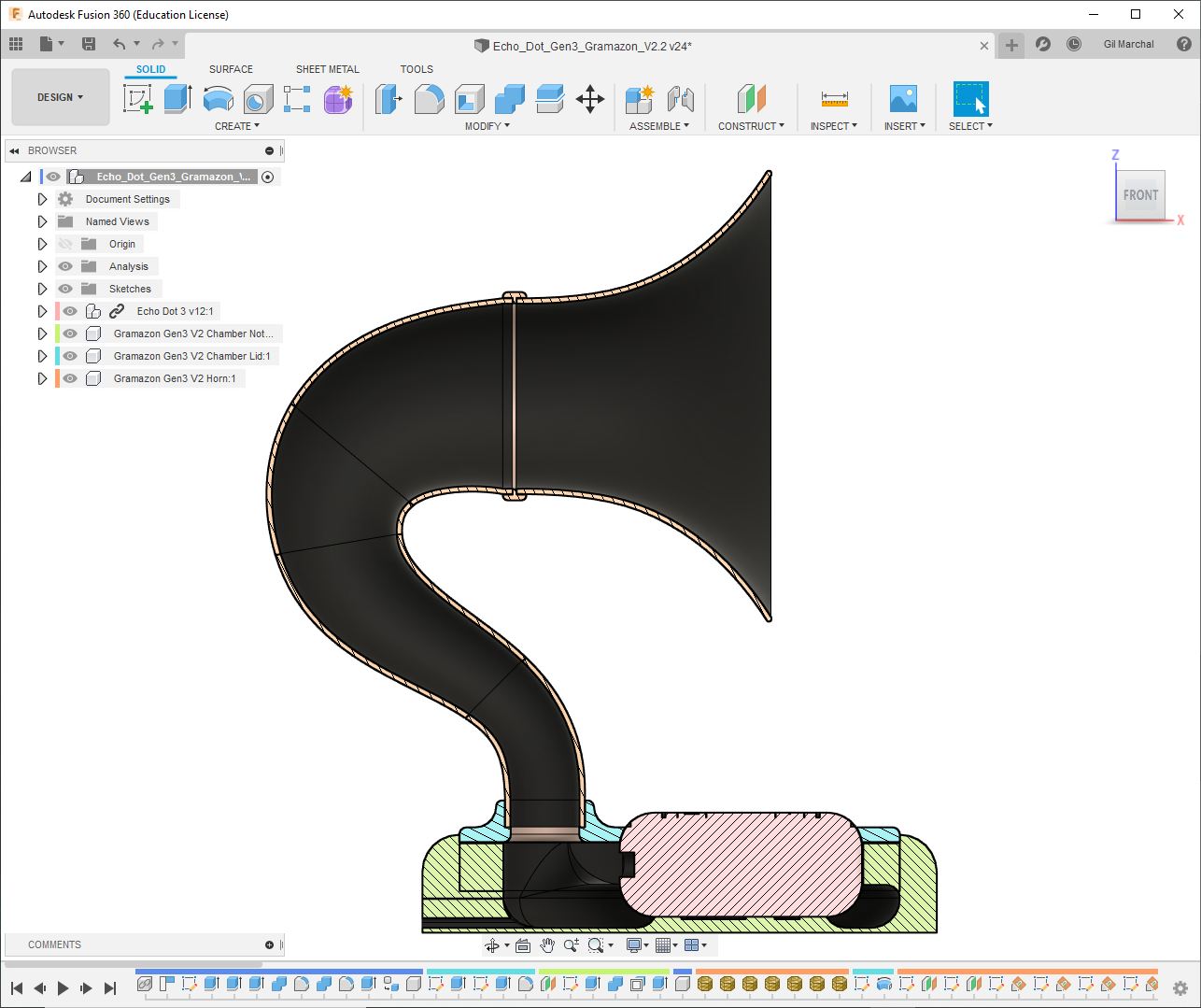This screenshot has height=1008, width=1201.
Task: Select the Revolve tool icon
Action: pos(218,98)
